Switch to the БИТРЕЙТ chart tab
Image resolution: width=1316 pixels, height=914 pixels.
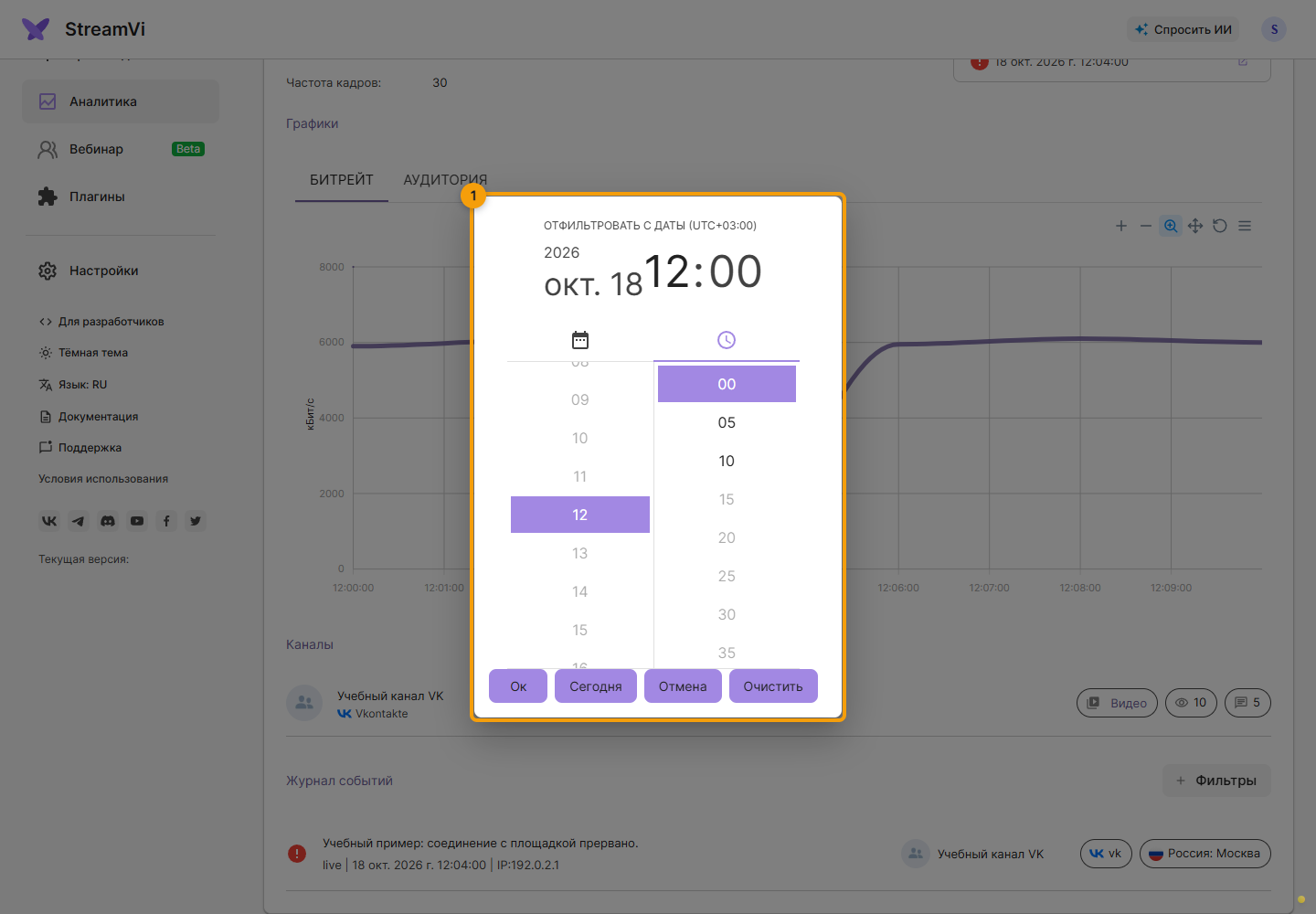tap(342, 179)
